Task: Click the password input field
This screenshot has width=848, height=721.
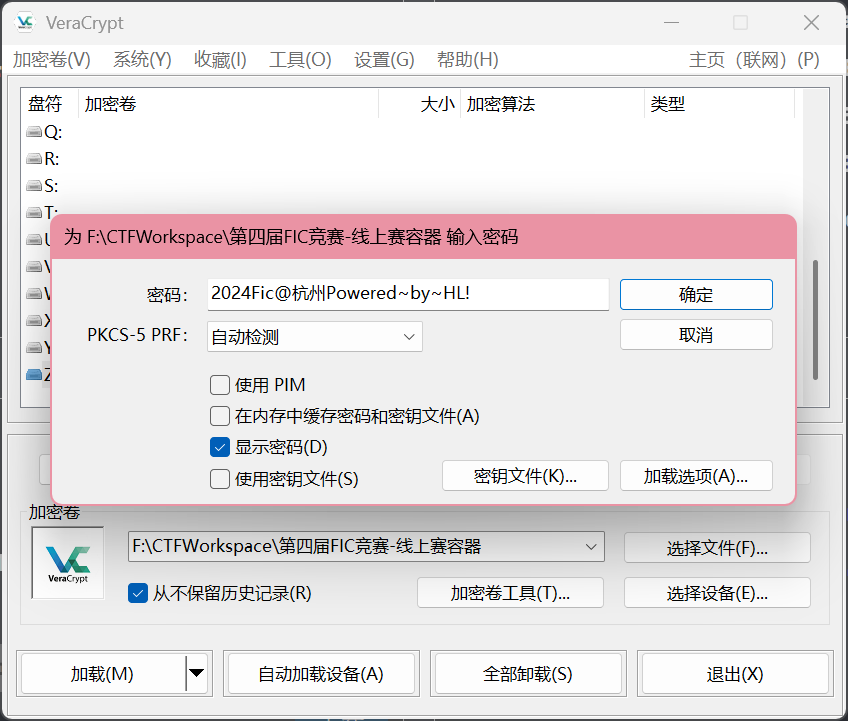Action: 408,294
